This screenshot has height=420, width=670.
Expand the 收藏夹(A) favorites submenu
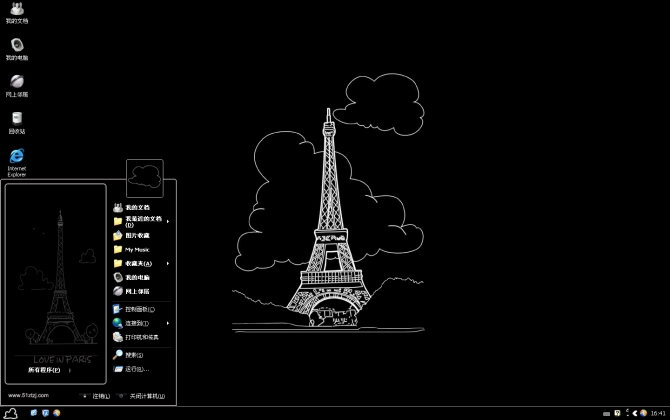pos(141,264)
